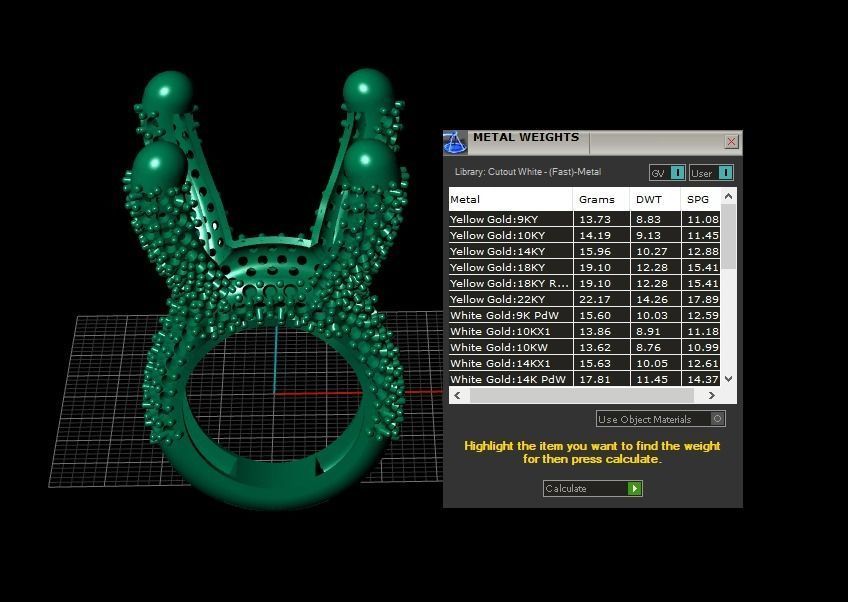This screenshot has height=602, width=848.
Task: Click the Calculate button
Action: coord(593,488)
